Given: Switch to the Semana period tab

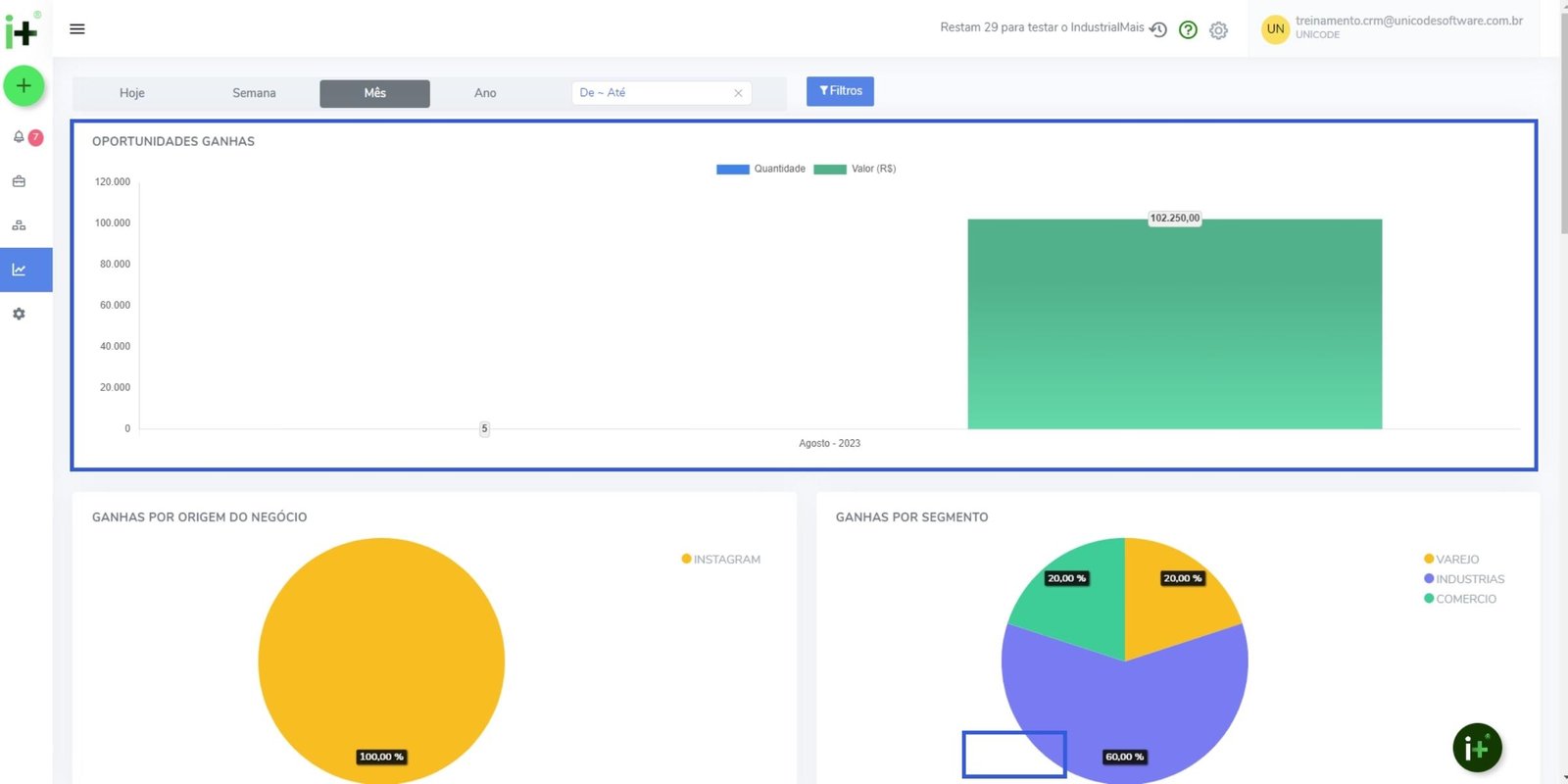Looking at the screenshot, I should pyautogui.click(x=254, y=93).
